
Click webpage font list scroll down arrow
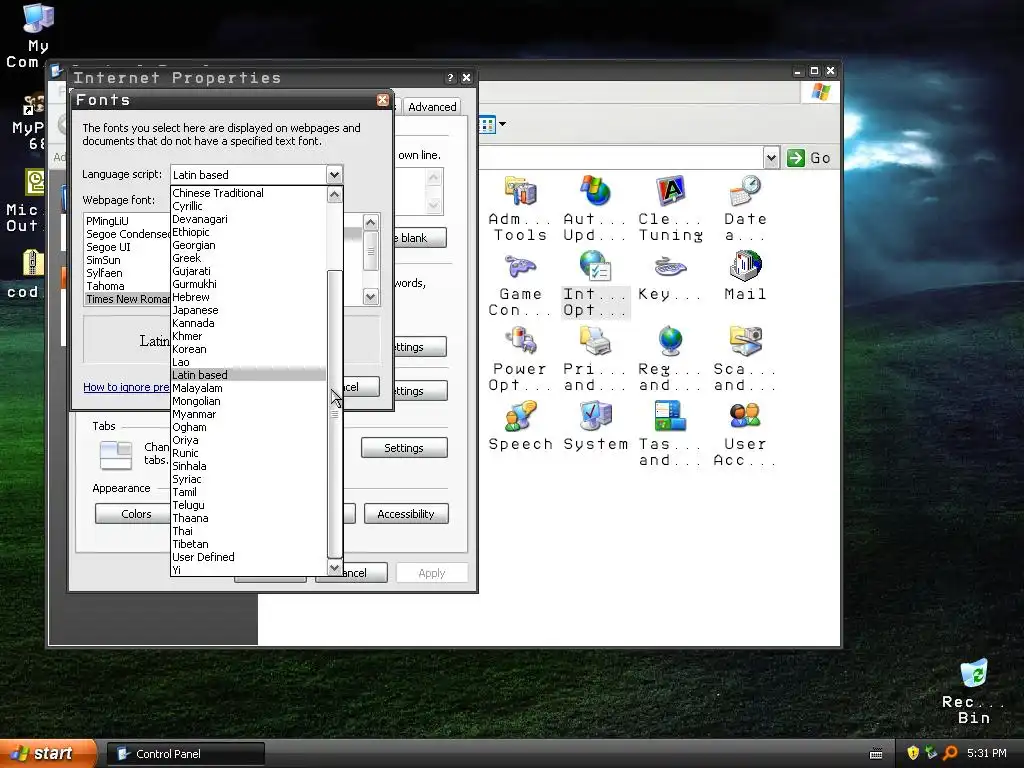coord(370,296)
